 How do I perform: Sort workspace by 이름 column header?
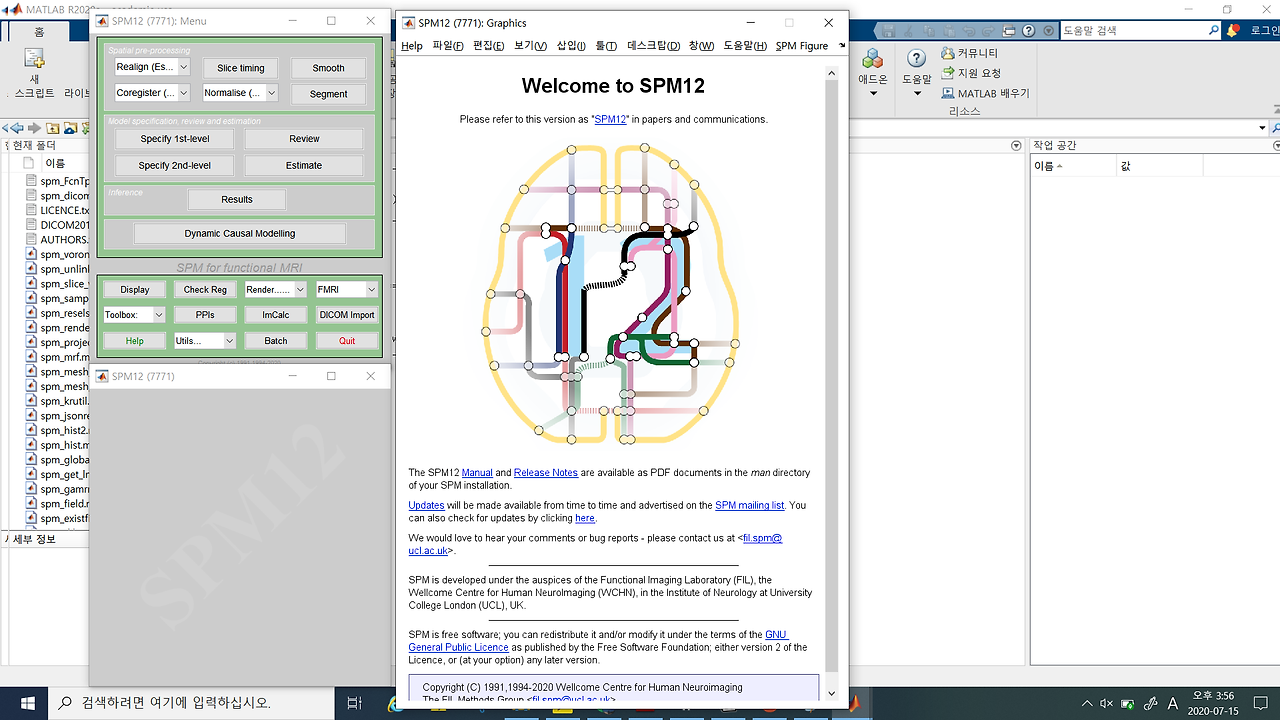[1074, 166]
